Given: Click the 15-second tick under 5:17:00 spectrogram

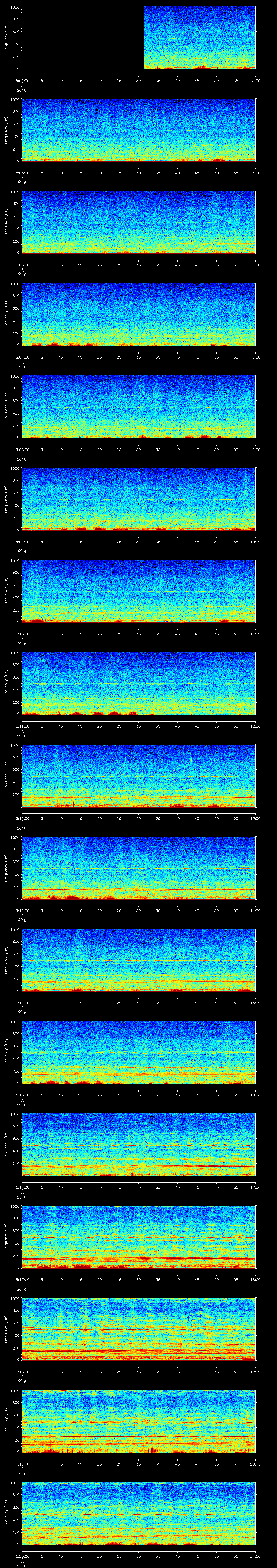Looking at the screenshot, I should point(80,1279).
